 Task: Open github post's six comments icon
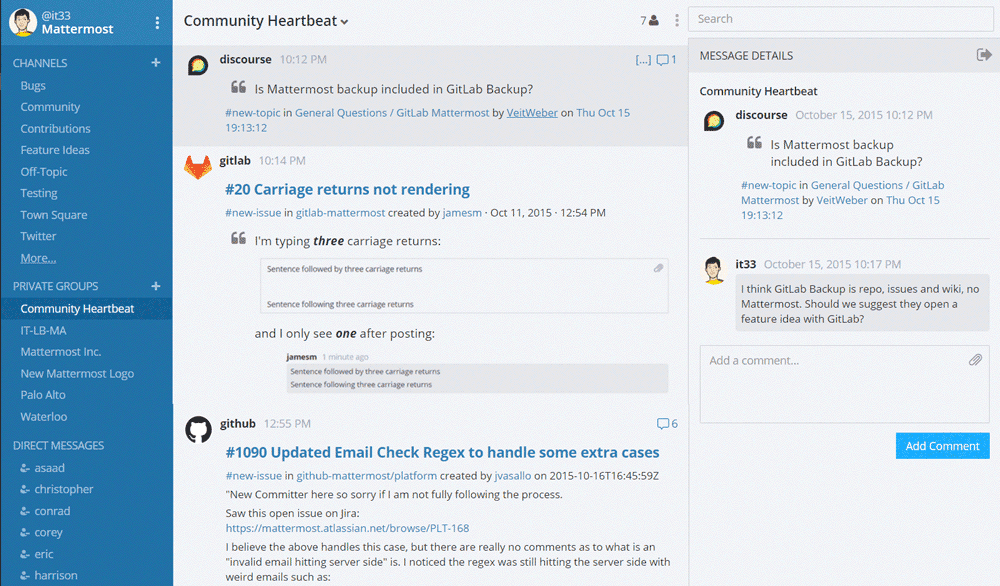click(x=667, y=423)
